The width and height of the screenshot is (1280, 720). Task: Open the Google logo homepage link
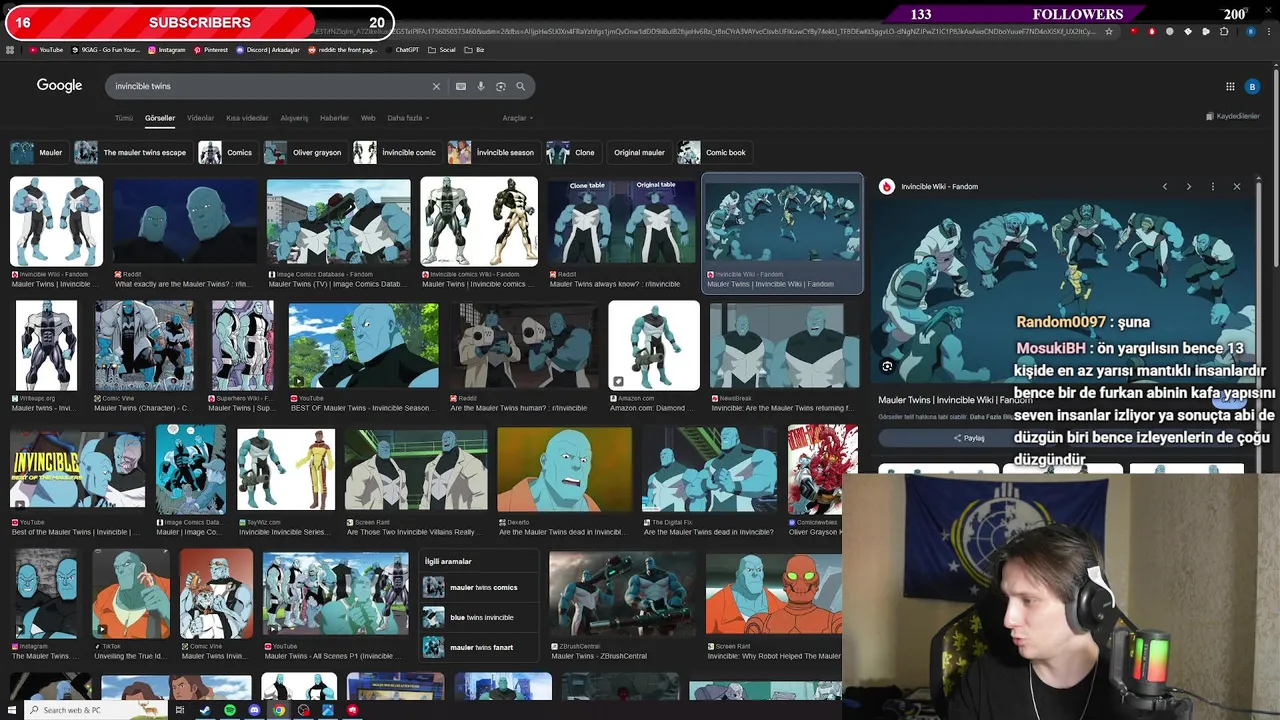tap(59, 86)
